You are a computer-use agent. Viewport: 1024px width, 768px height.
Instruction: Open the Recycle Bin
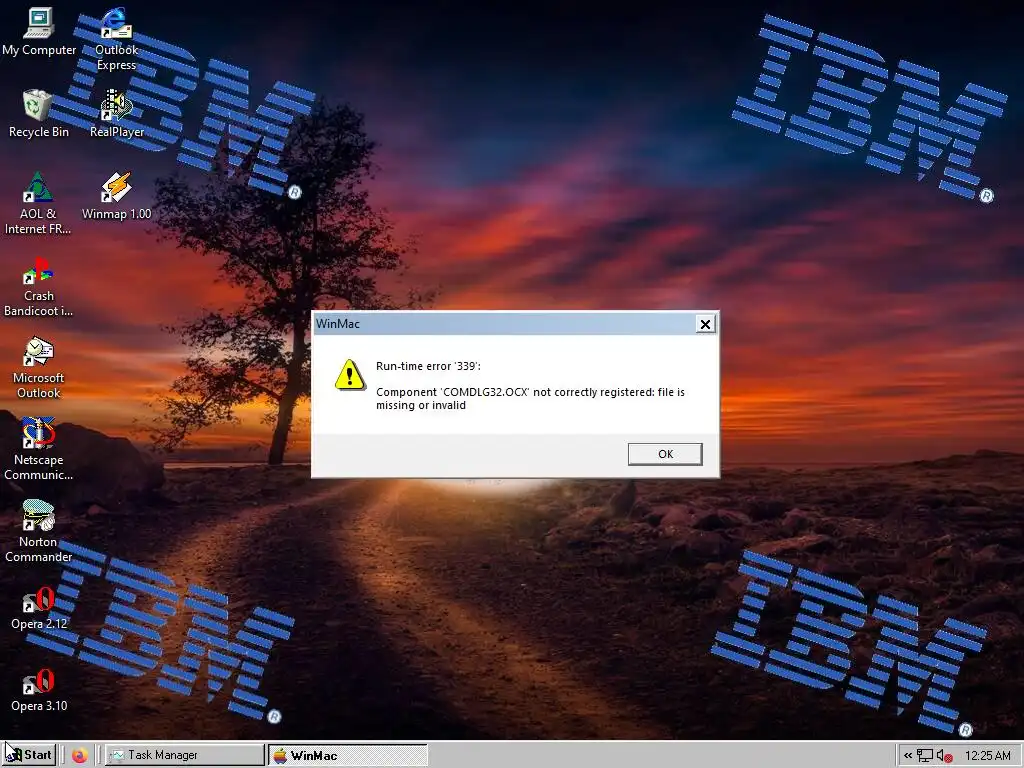39,114
